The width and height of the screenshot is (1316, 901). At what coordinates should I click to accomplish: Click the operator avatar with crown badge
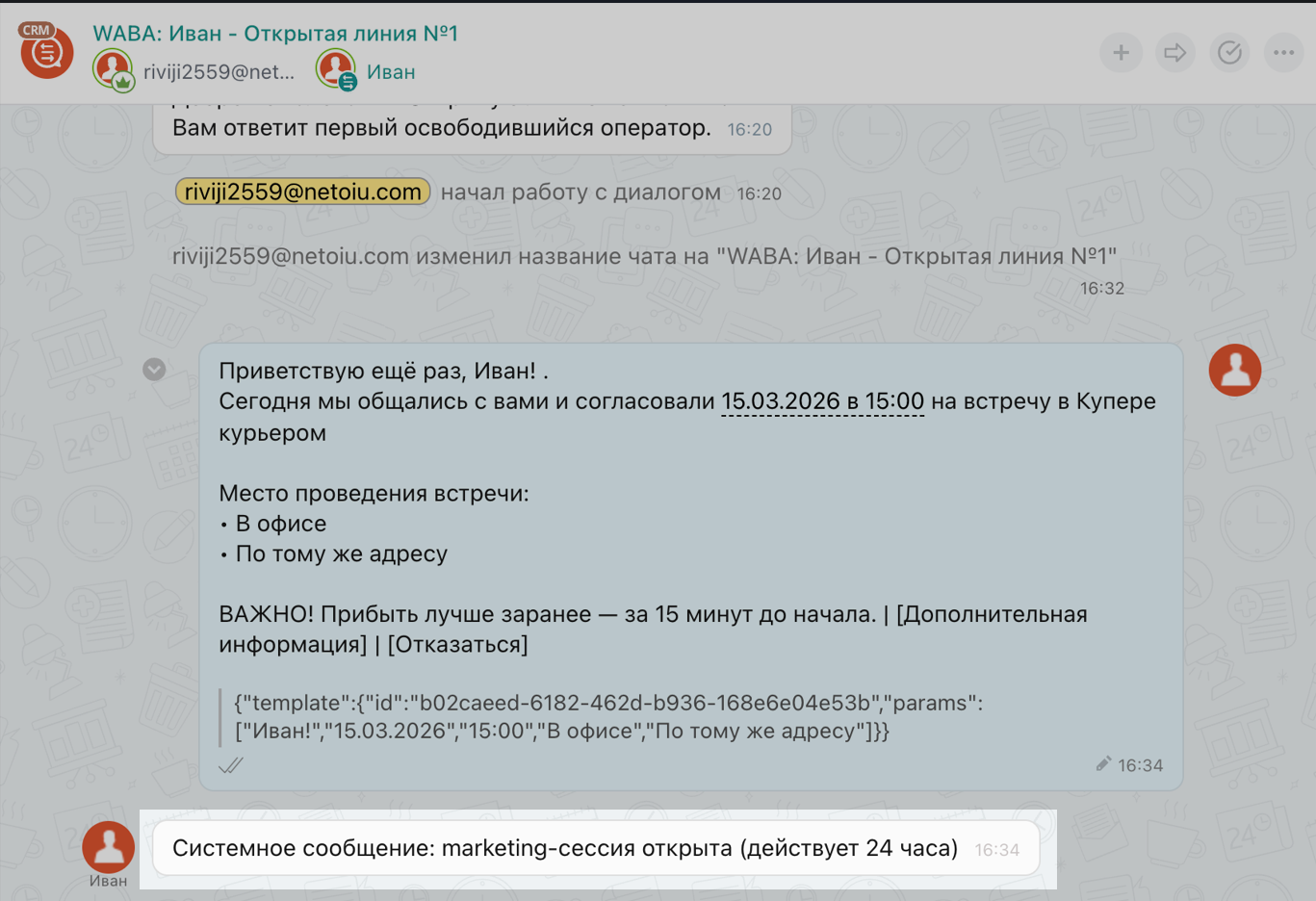113,70
